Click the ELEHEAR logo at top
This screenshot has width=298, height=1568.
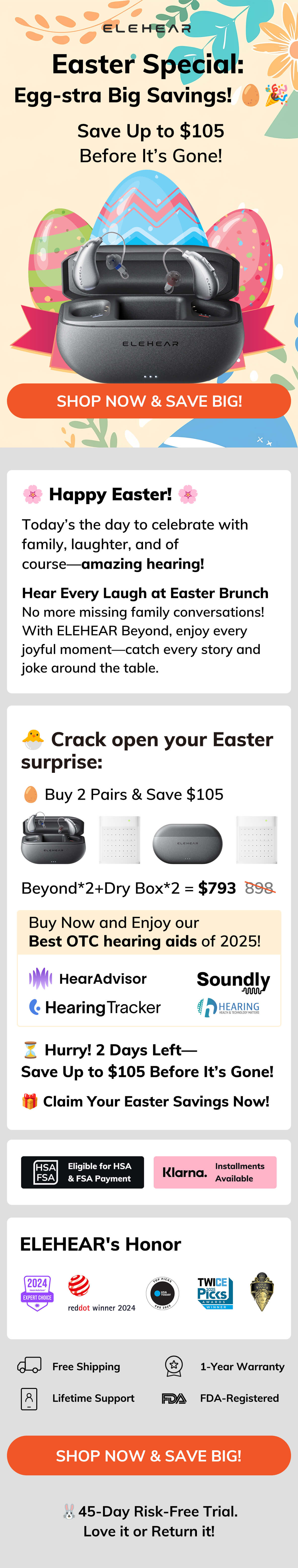[x=147, y=28]
